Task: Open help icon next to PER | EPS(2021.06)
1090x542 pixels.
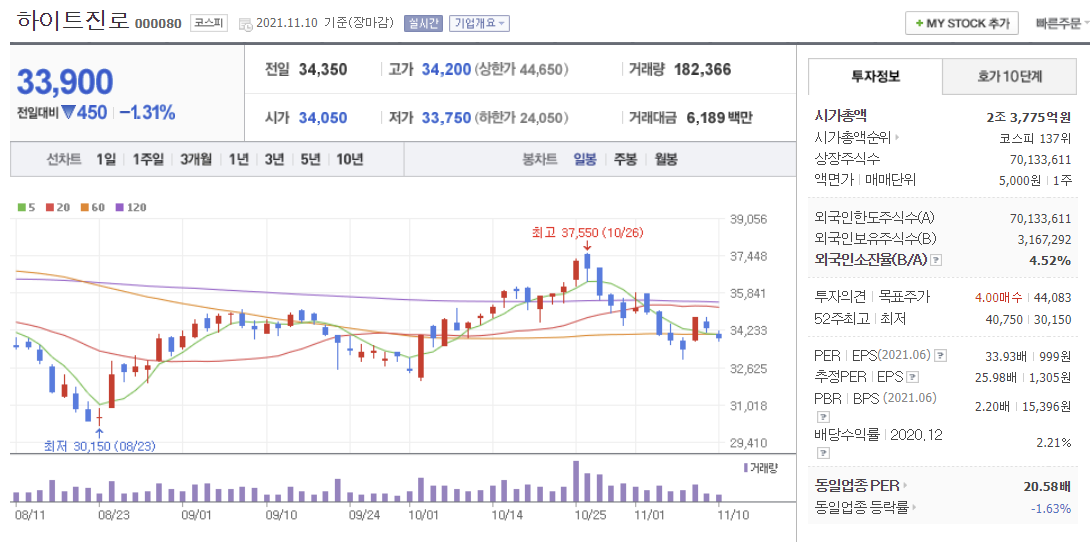Action: 941,356
